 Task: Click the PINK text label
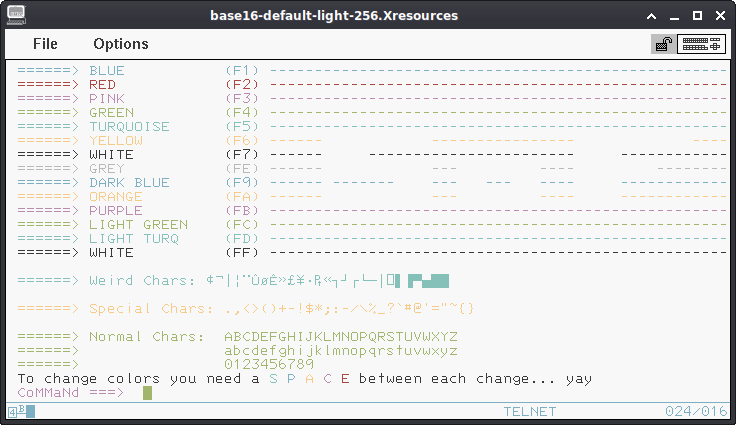(x=107, y=99)
